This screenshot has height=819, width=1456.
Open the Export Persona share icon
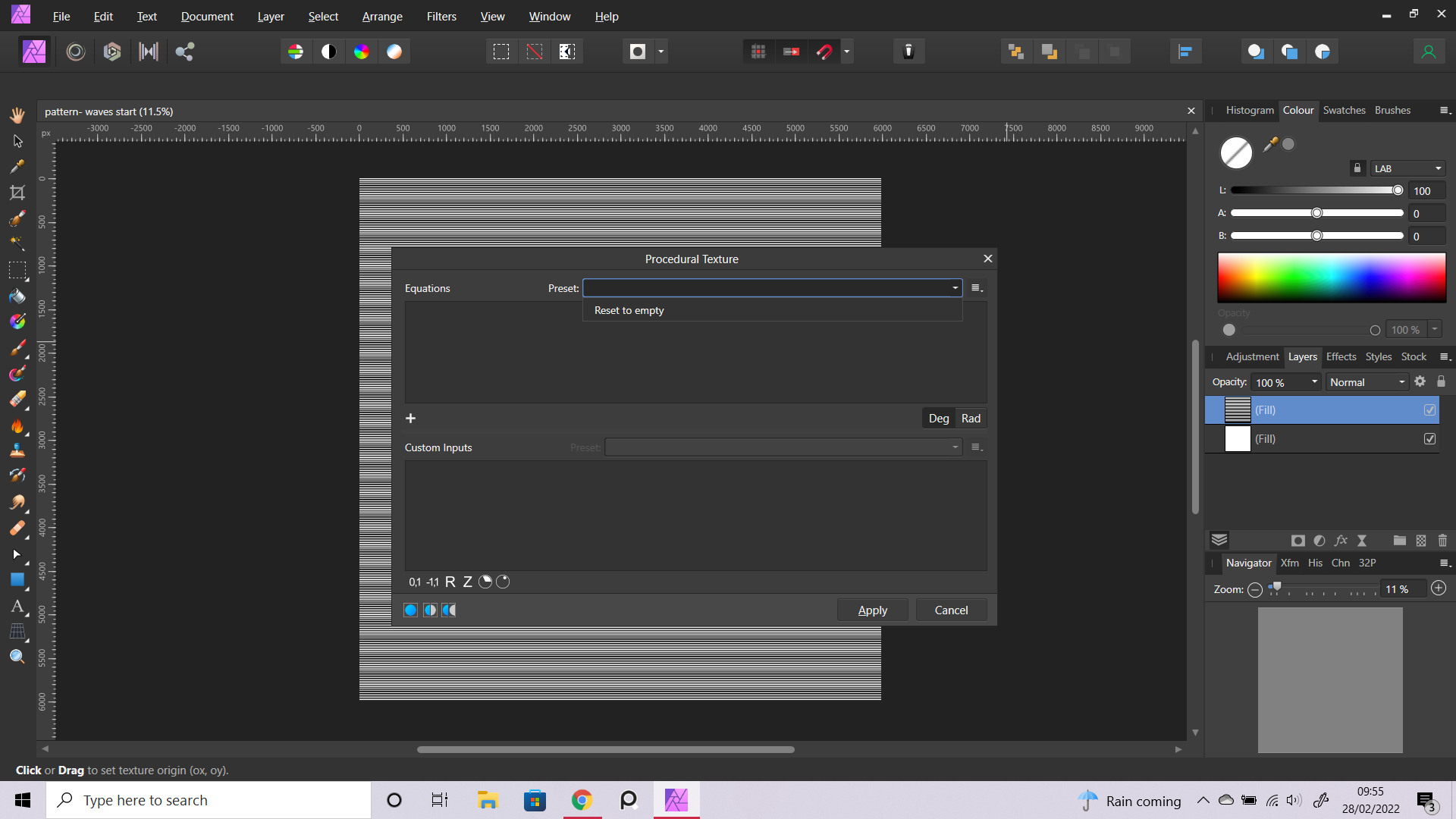point(185,52)
